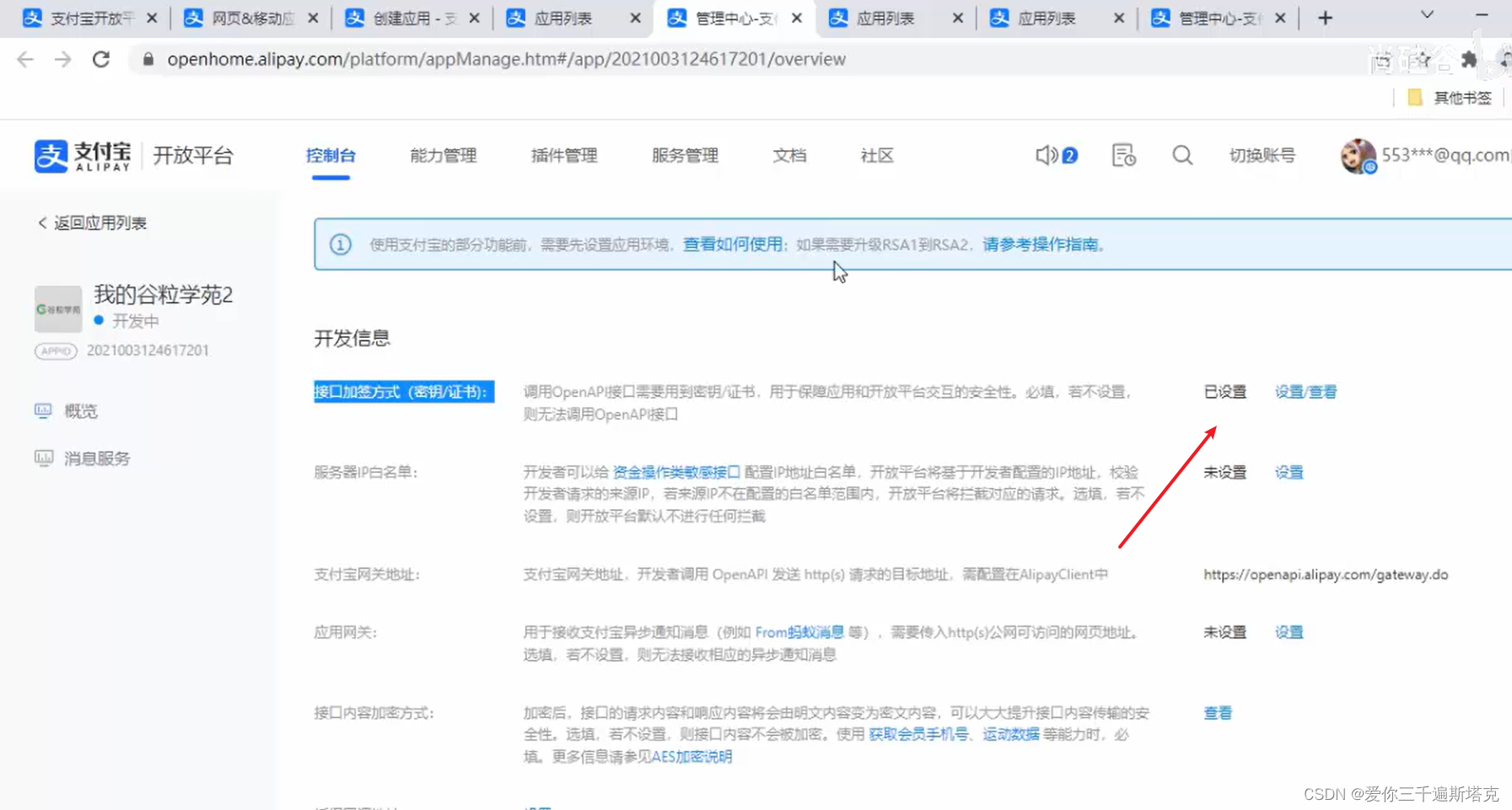
Task: Open the extensions puzzle icon
Action: point(1468,59)
